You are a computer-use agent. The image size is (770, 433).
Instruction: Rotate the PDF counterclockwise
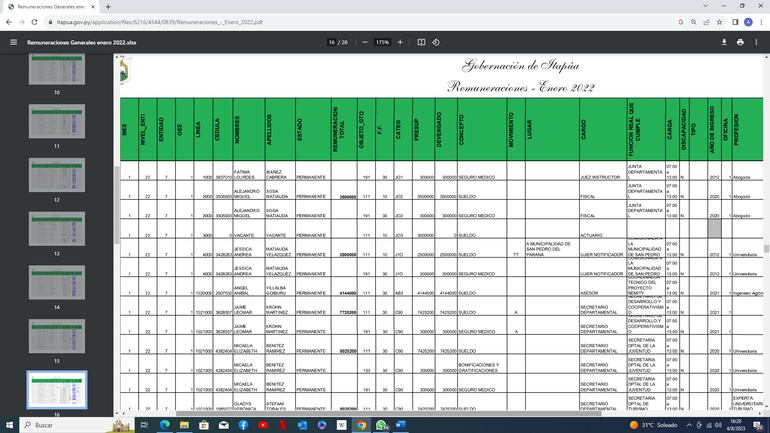coord(436,42)
